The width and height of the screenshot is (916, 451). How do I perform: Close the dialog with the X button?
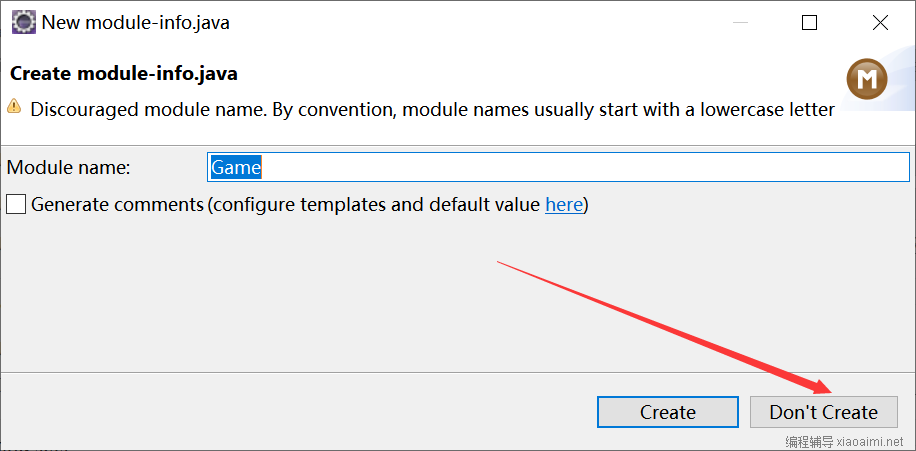click(880, 23)
